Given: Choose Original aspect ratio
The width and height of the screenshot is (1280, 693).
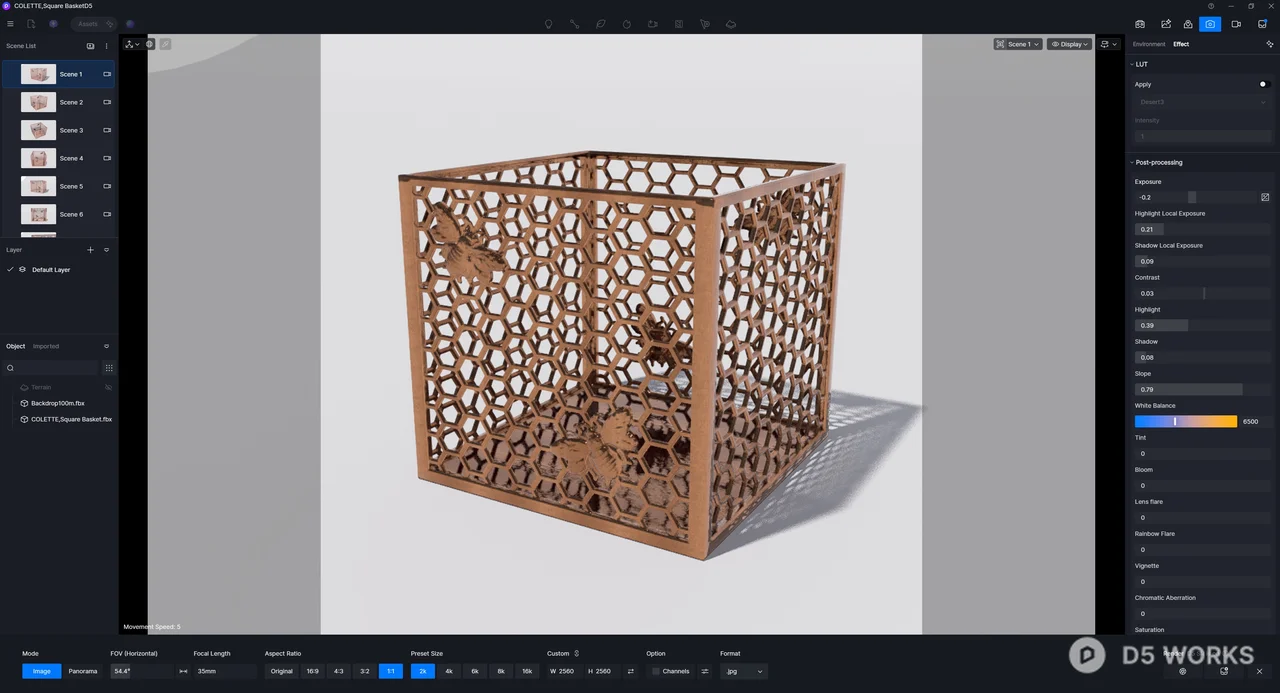Looking at the screenshot, I should (x=282, y=671).
